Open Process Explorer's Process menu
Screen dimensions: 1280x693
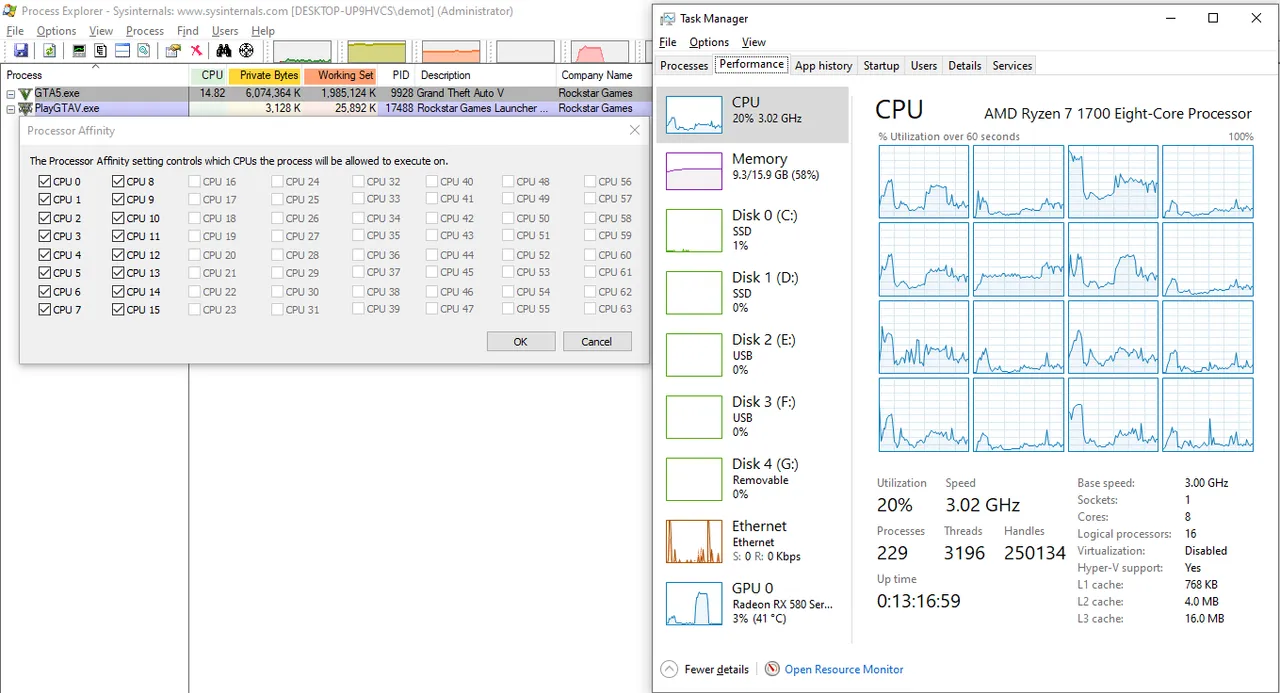[x=145, y=31]
